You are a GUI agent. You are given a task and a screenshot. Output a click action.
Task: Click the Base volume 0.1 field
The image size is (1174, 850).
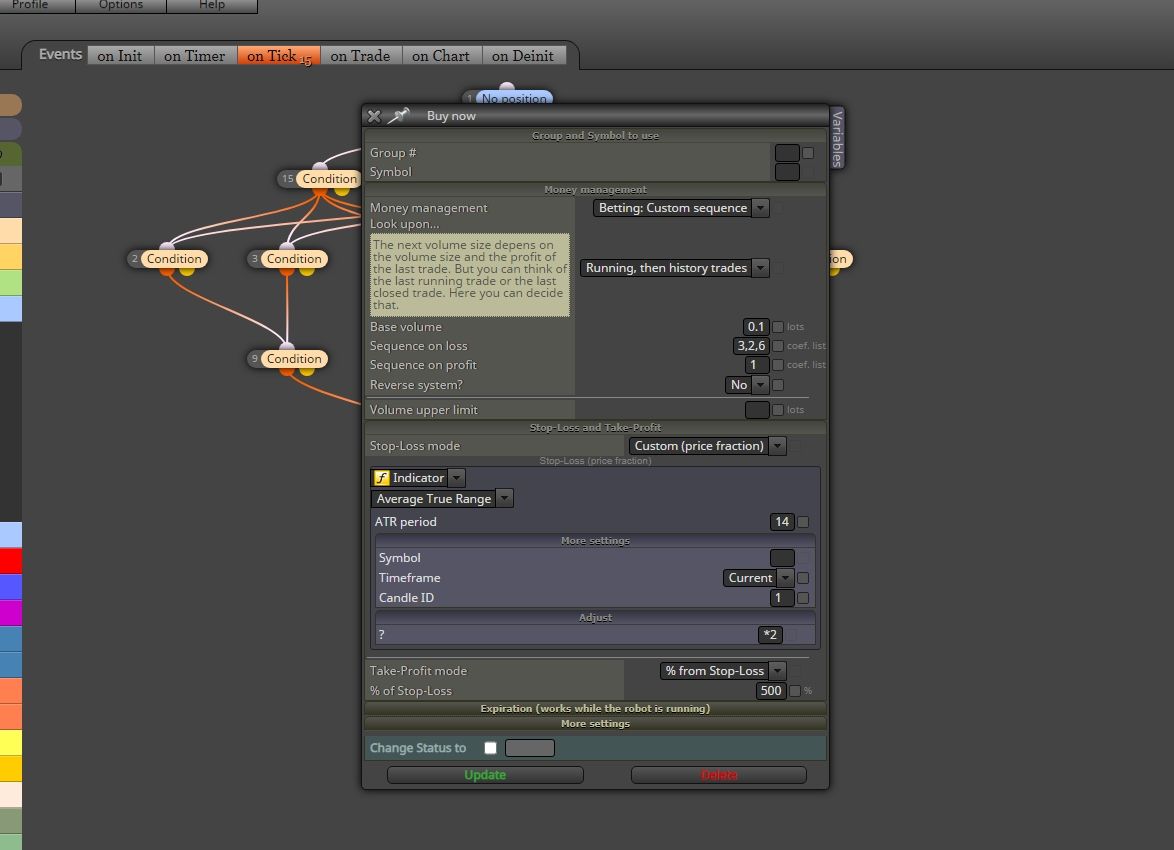[x=755, y=327]
